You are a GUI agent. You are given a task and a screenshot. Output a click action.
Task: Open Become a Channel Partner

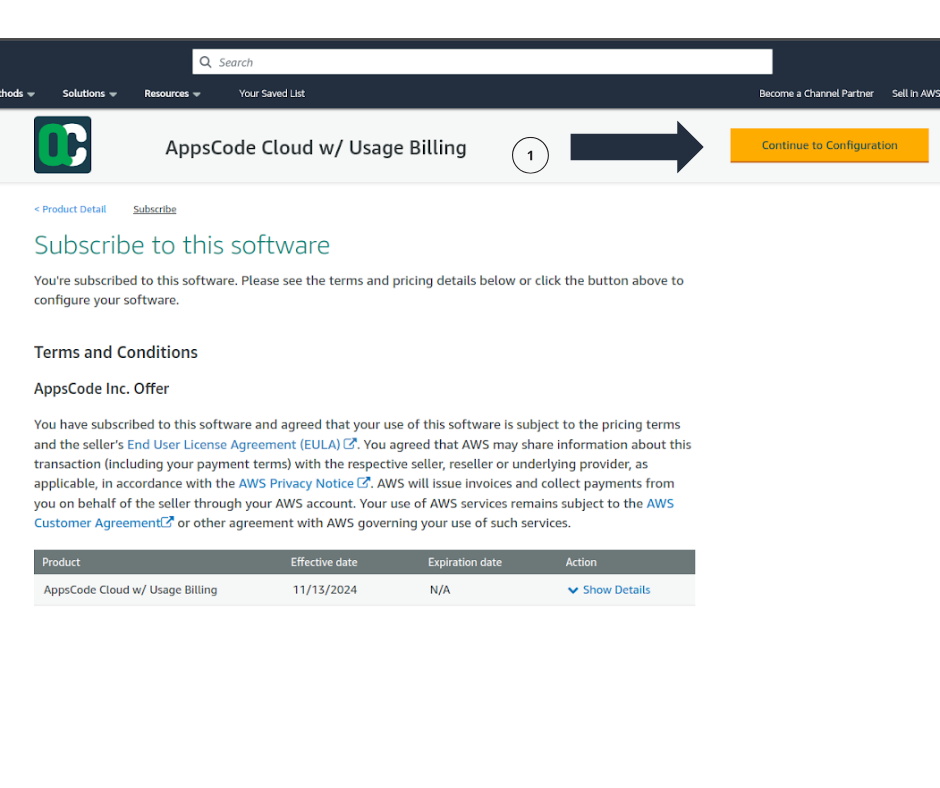pyautogui.click(x=816, y=94)
